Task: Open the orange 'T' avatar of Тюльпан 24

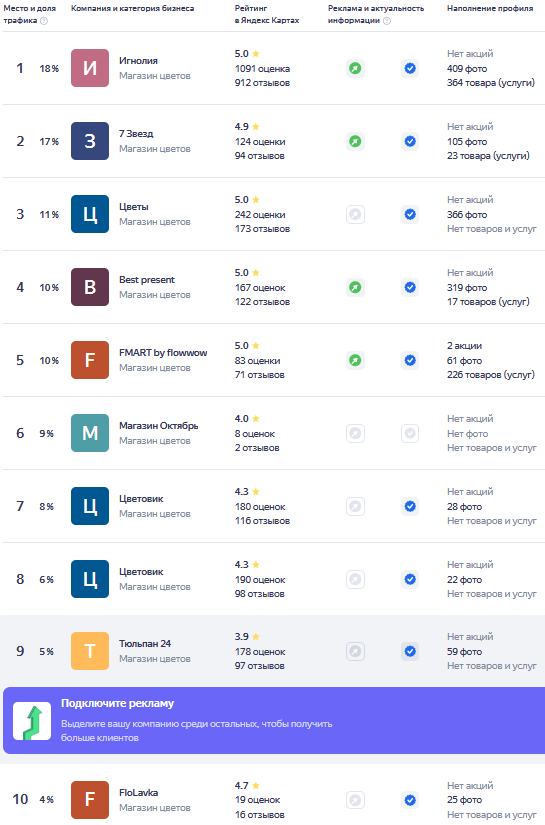Action: click(x=90, y=651)
